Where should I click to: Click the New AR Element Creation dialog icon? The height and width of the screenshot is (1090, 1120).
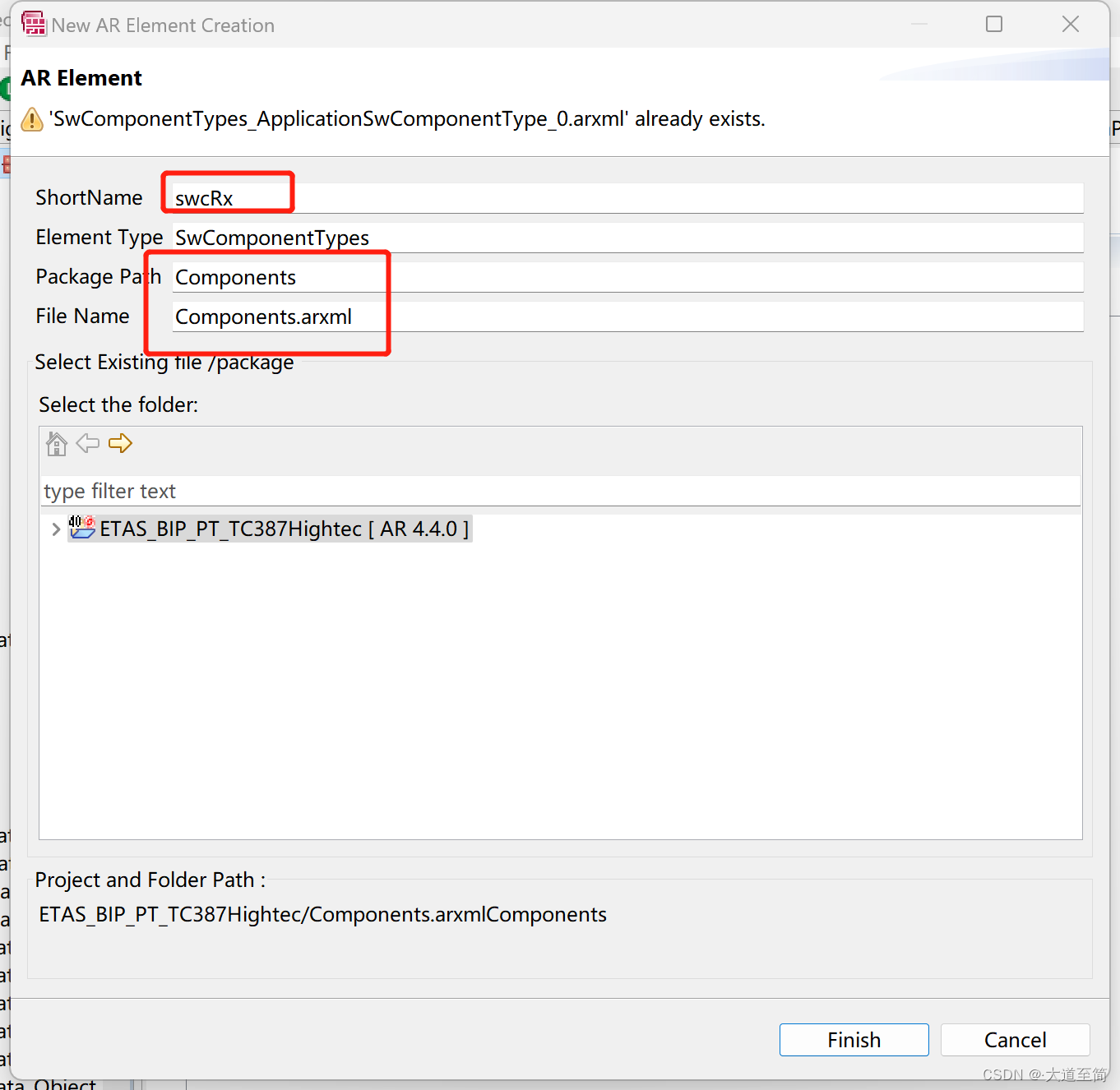point(34,24)
